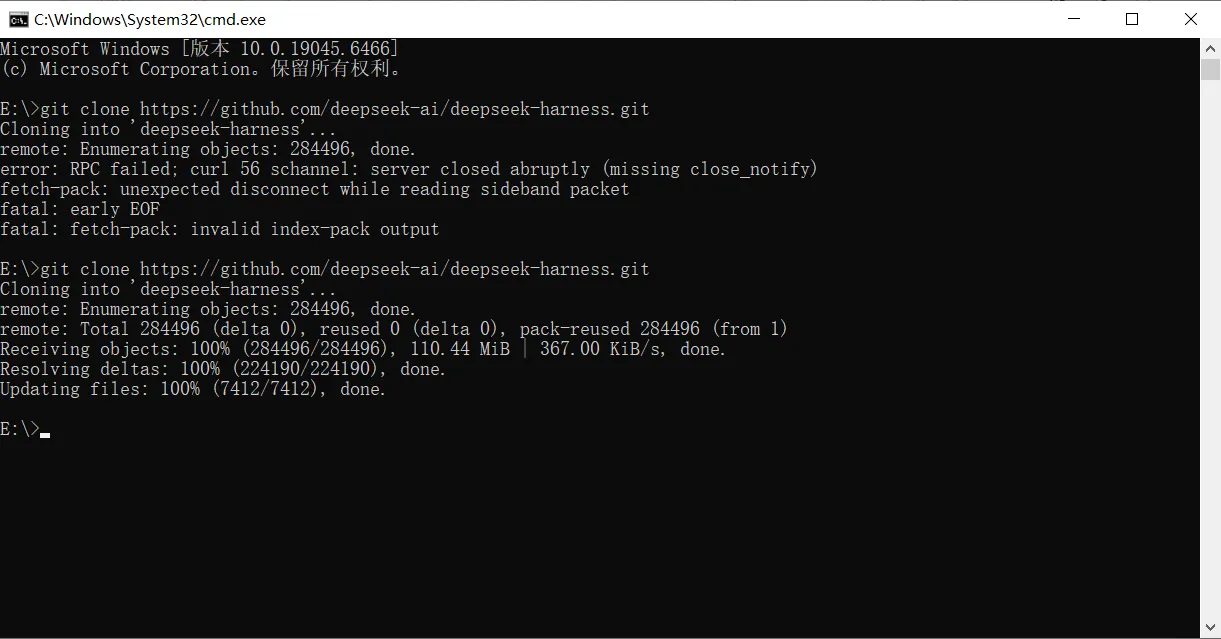Screen dimensions: 1221x639
Task: Click the Microsoft Windows version line
Action: pyautogui.click(x=199, y=49)
